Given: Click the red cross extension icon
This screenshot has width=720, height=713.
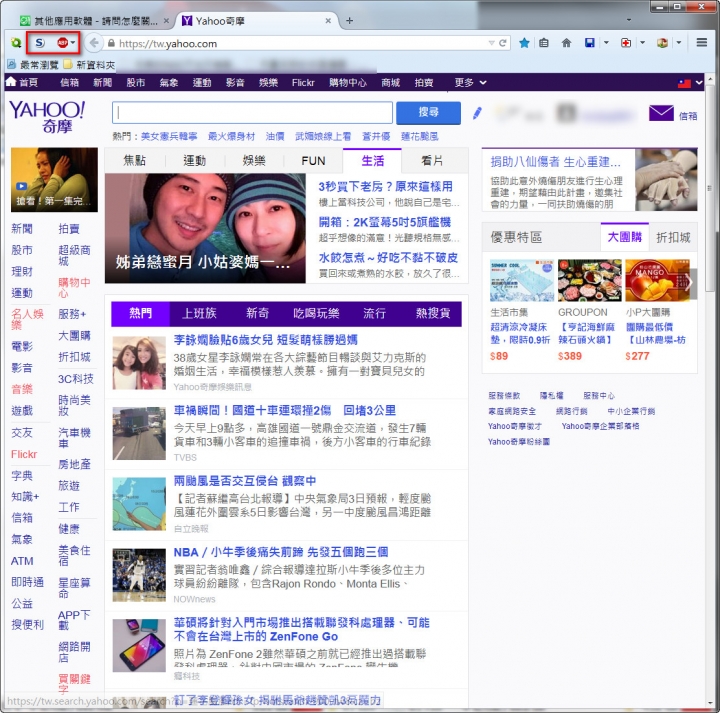Looking at the screenshot, I should point(626,43).
